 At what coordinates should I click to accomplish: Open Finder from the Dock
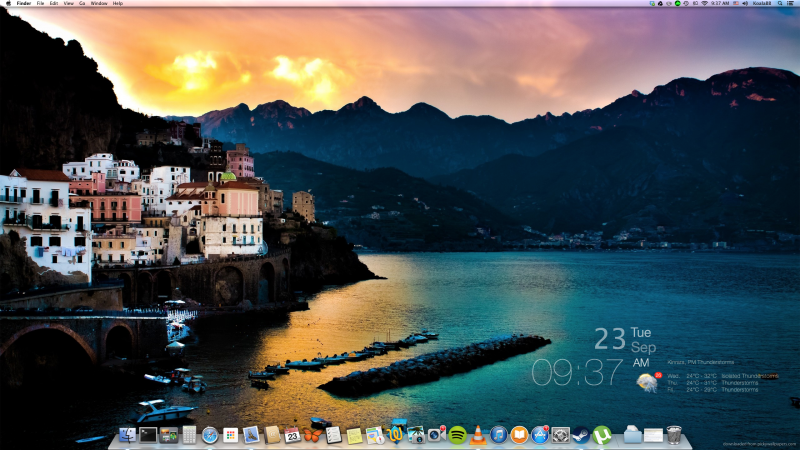point(127,435)
